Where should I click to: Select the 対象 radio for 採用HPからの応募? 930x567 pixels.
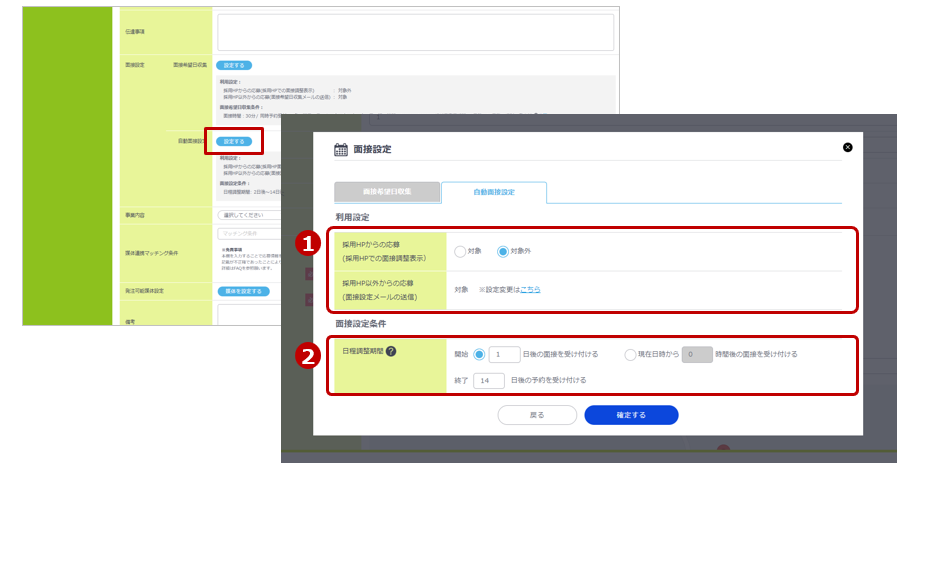(x=460, y=251)
